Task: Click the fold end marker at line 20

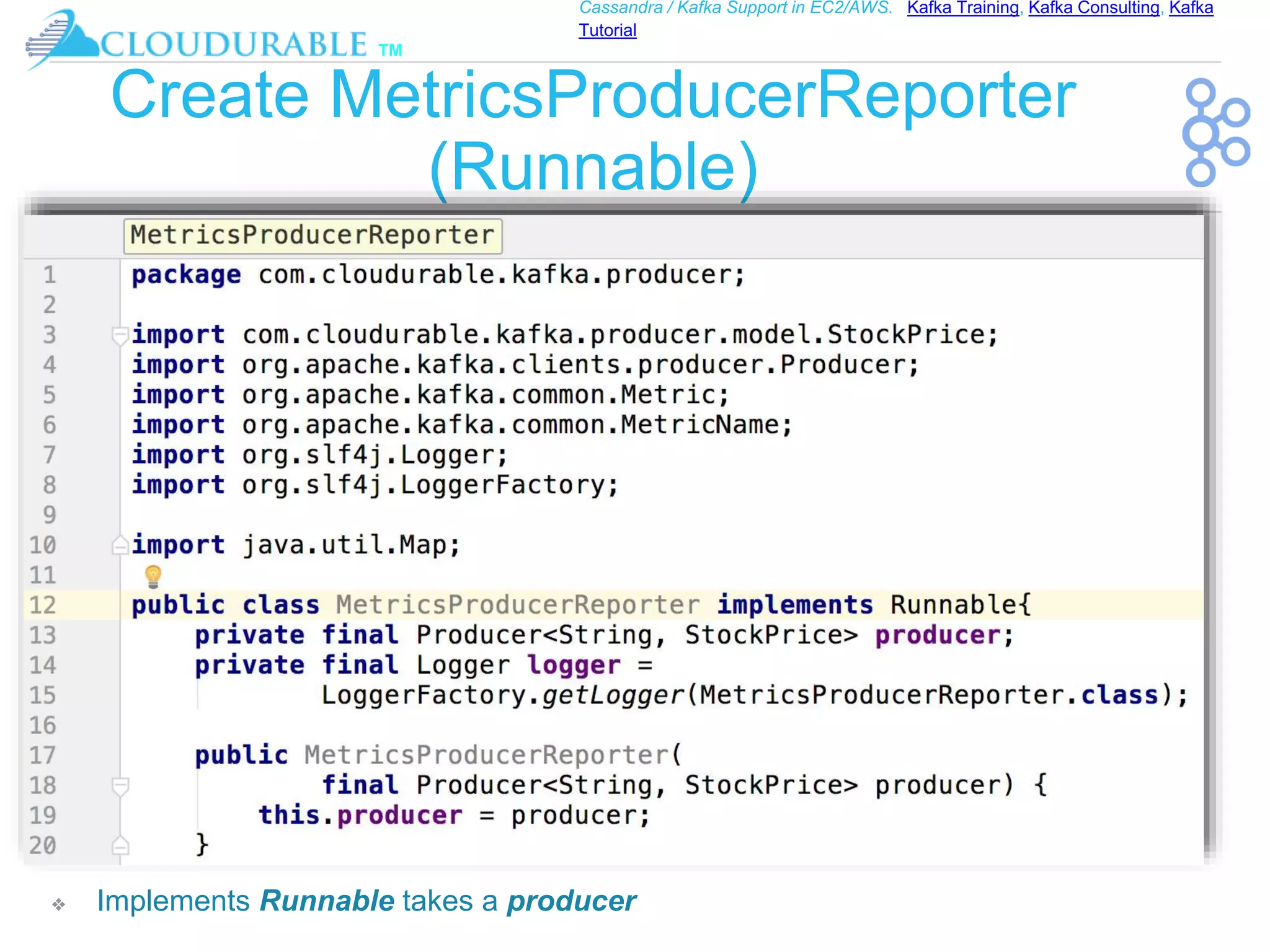Action: tap(120, 845)
